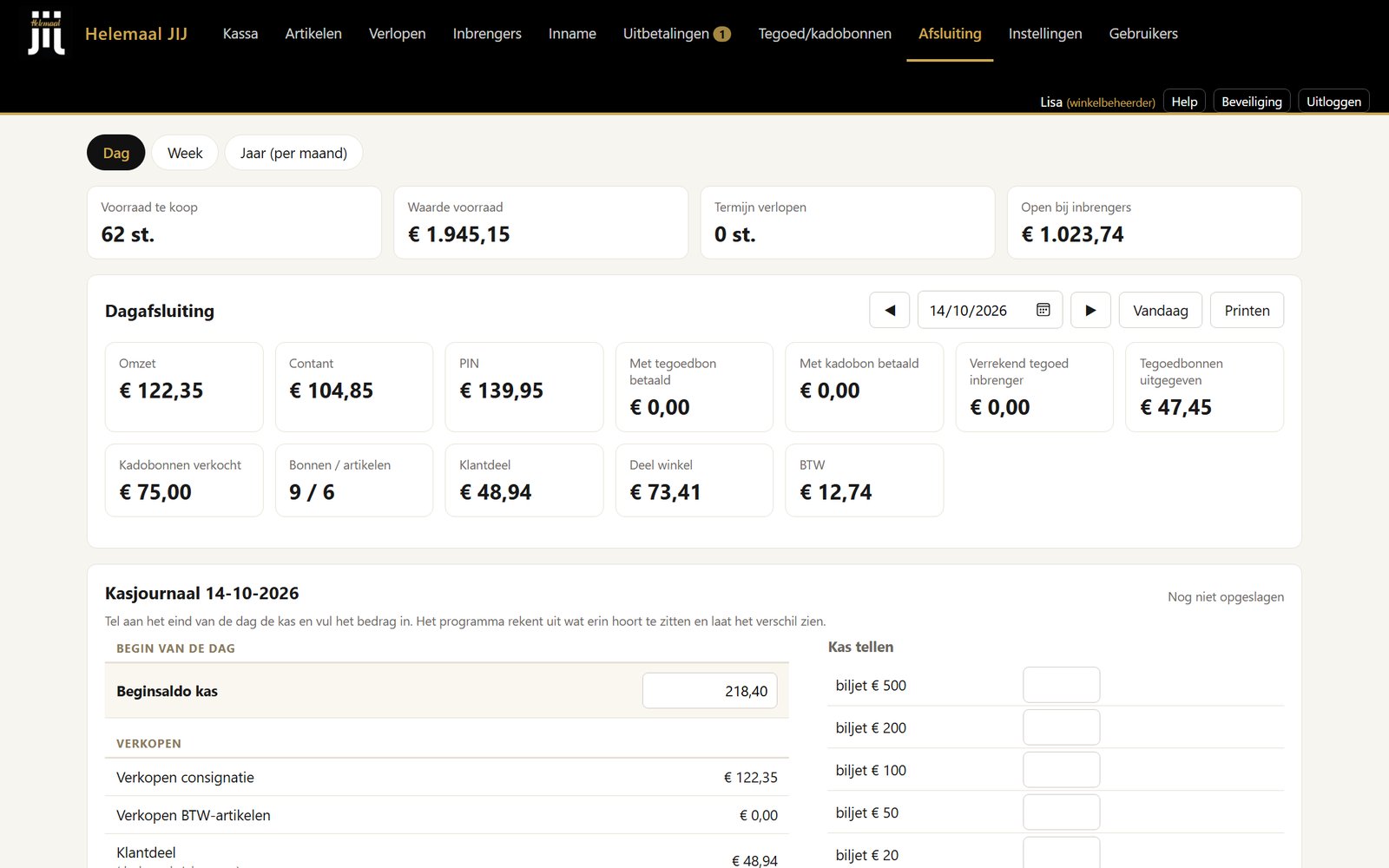Click the Helemaal JIJ logo icon
1389x868 pixels.
coord(46,34)
